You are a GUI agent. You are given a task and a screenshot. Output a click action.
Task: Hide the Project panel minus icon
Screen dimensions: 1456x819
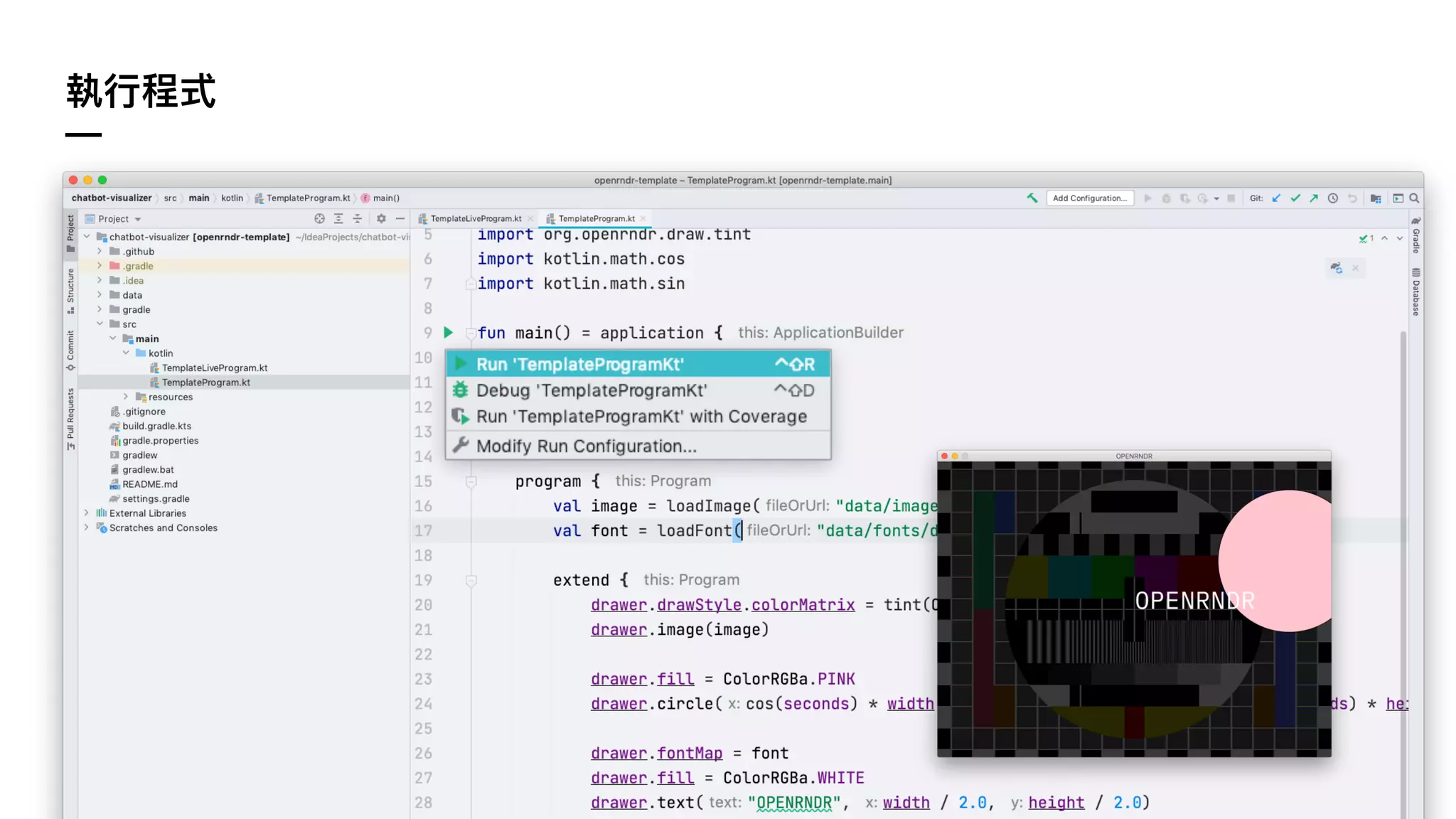point(400,219)
